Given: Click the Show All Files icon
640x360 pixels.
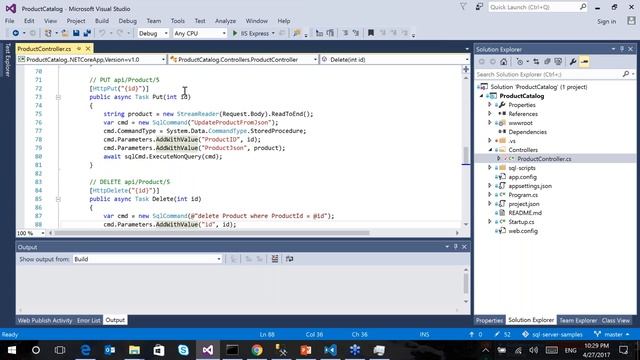Looking at the screenshot, I should pos(558,62).
